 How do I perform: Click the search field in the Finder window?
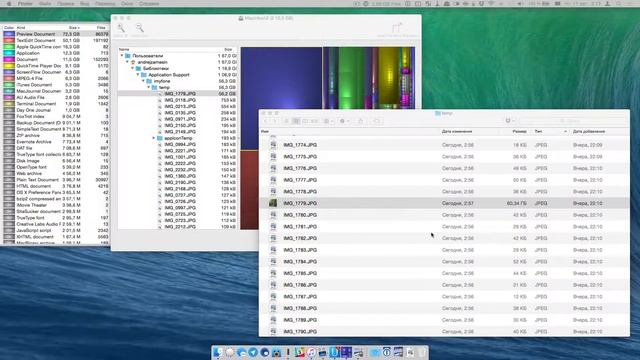[x=573, y=121]
